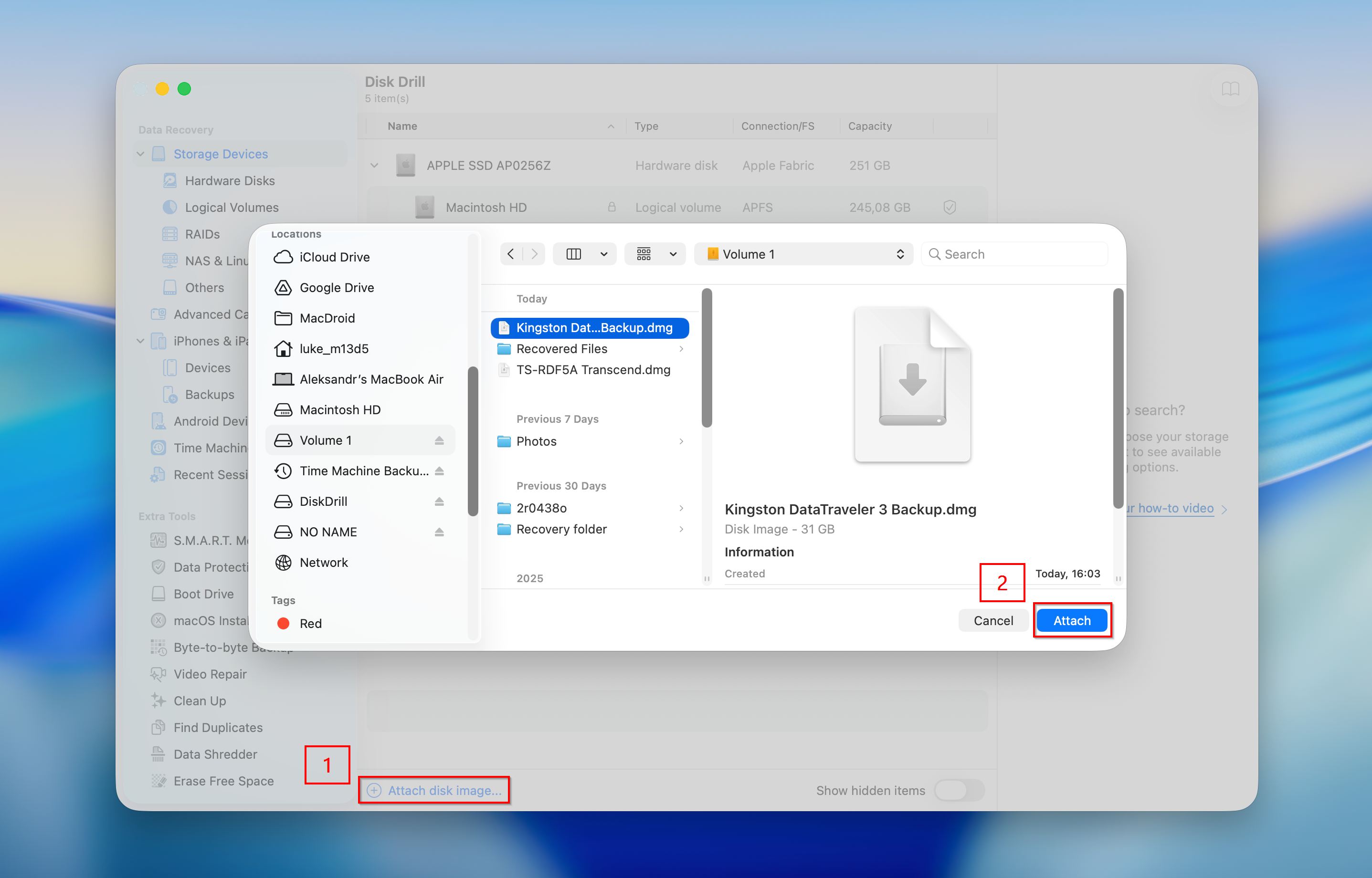Viewport: 1372px width, 878px height.
Task: Click the Search field
Action: 1014,254
